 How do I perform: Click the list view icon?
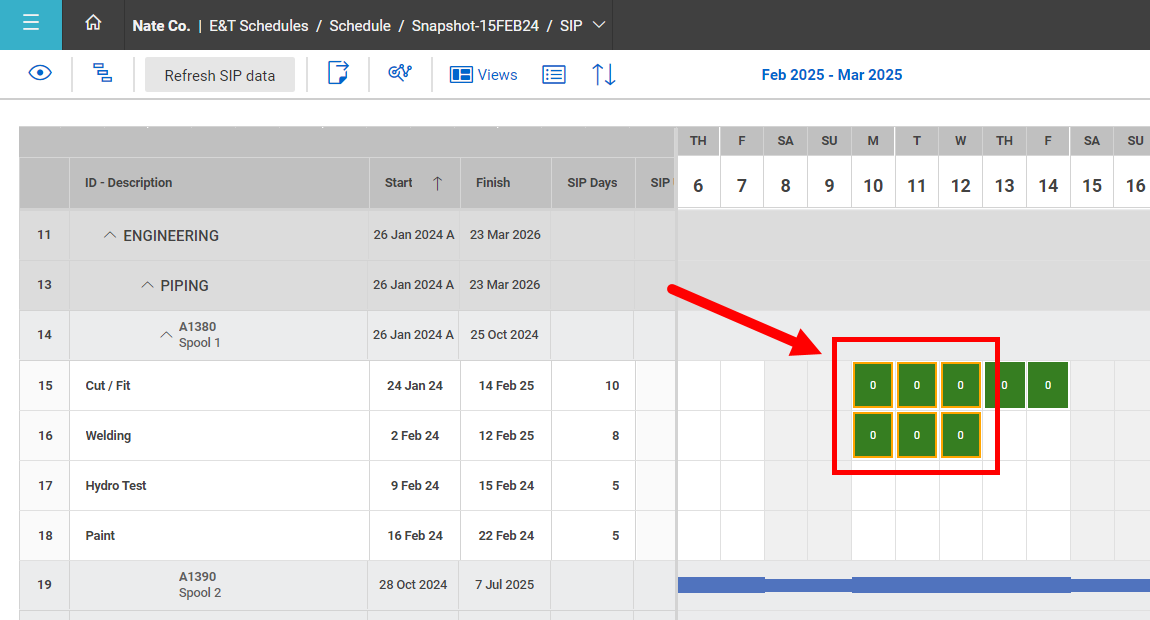coord(554,74)
